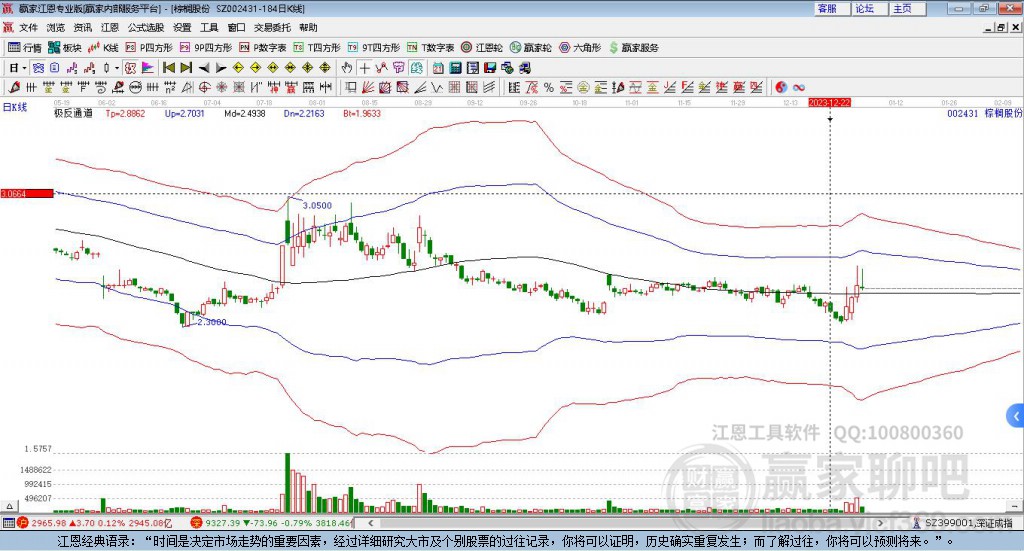This screenshot has height=551, width=1024.
Task: Click the 沪 Shanghai index status entry
Action: coord(95,523)
